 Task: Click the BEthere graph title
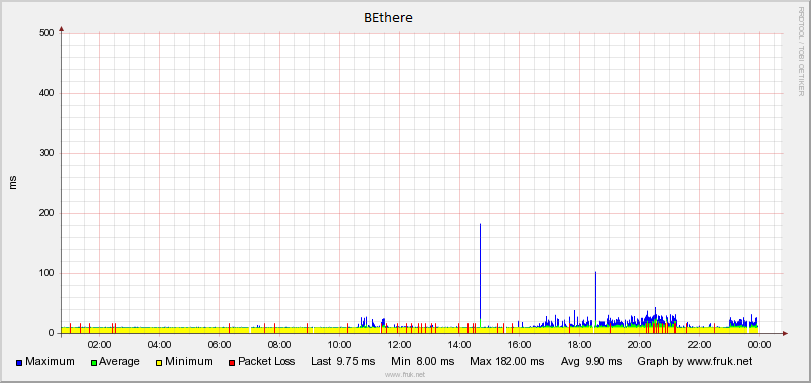(388, 18)
